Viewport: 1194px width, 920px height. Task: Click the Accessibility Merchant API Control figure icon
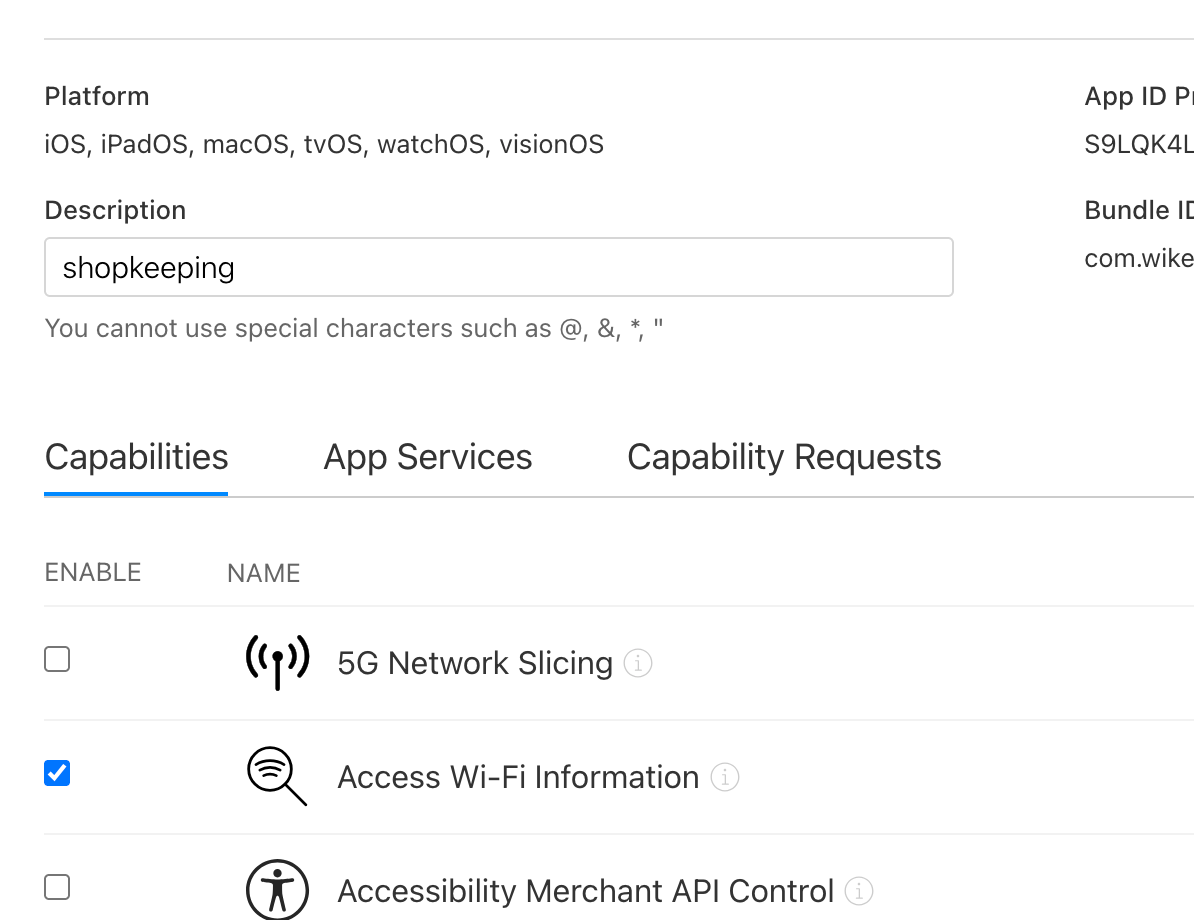tap(277, 889)
